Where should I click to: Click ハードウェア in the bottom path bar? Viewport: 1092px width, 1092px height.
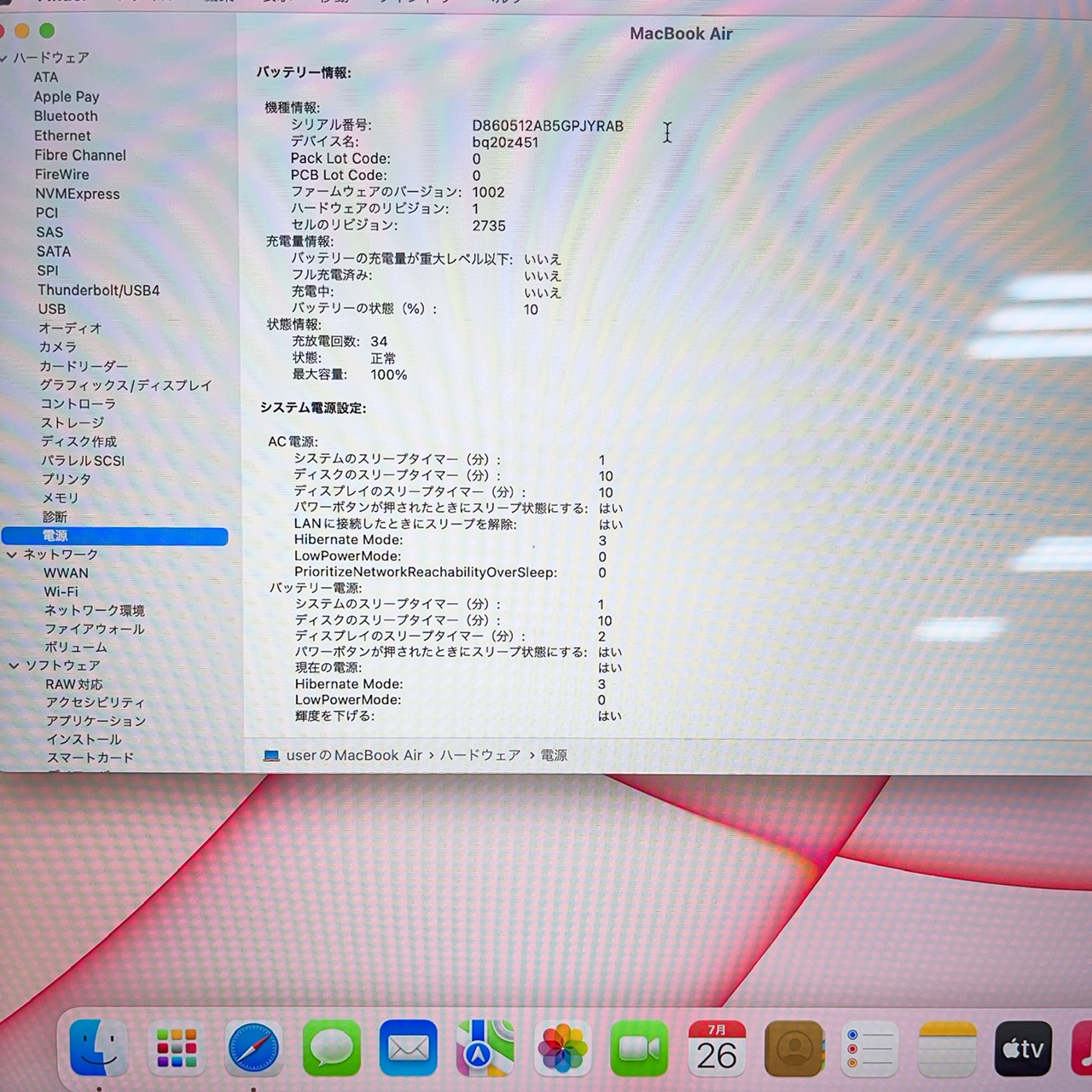pyautogui.click(x=480, y=755)
